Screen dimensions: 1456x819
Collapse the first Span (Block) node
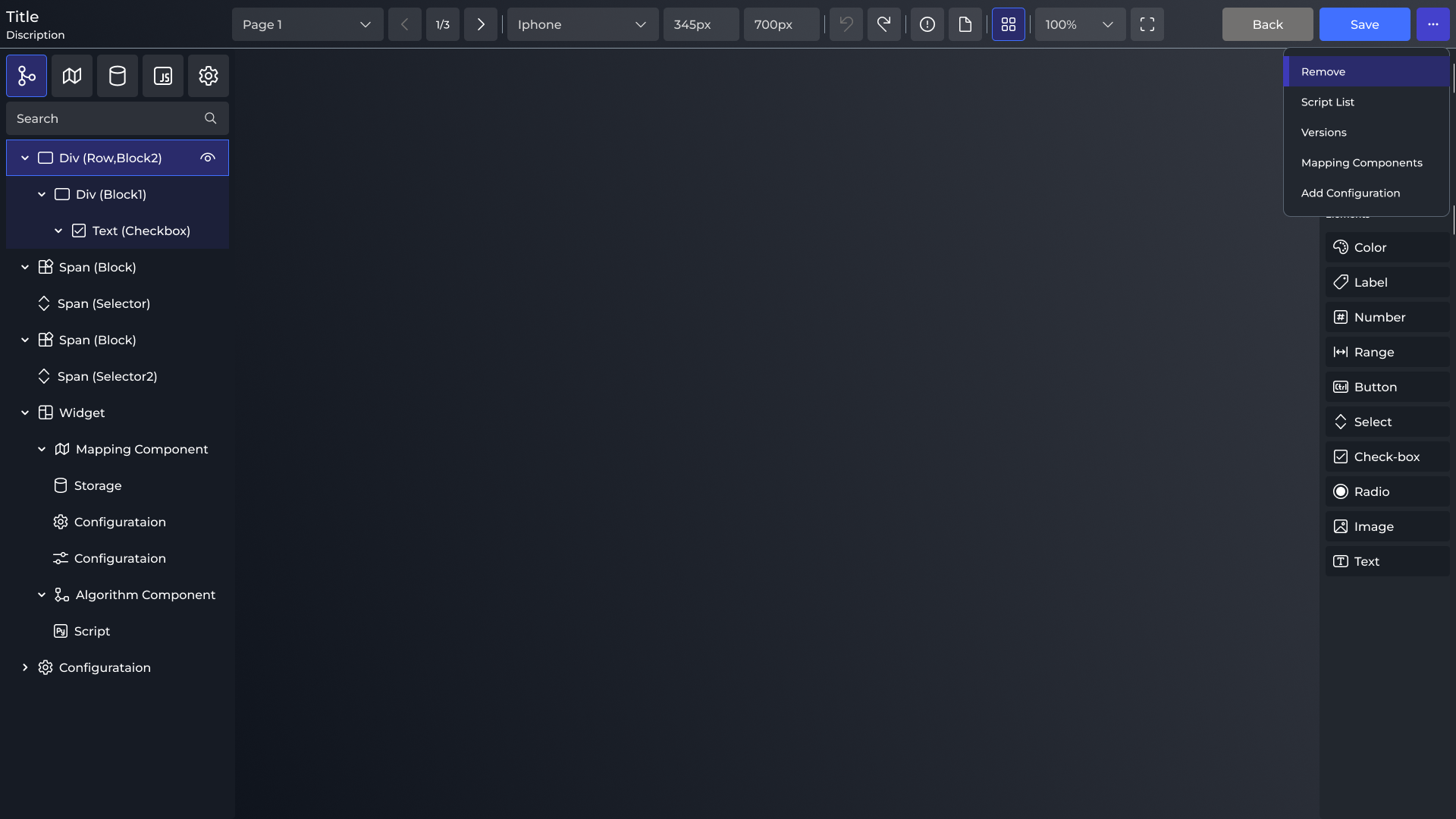(25, 267)
